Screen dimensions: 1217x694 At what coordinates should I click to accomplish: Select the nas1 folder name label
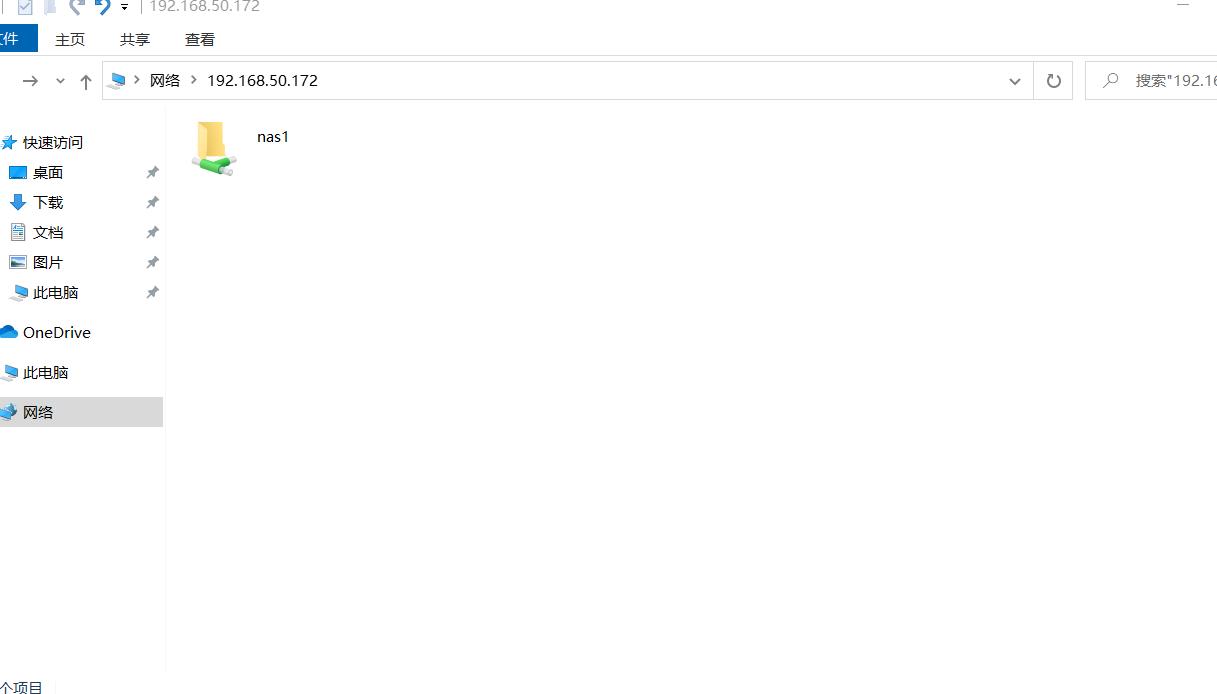coord(273,137)
